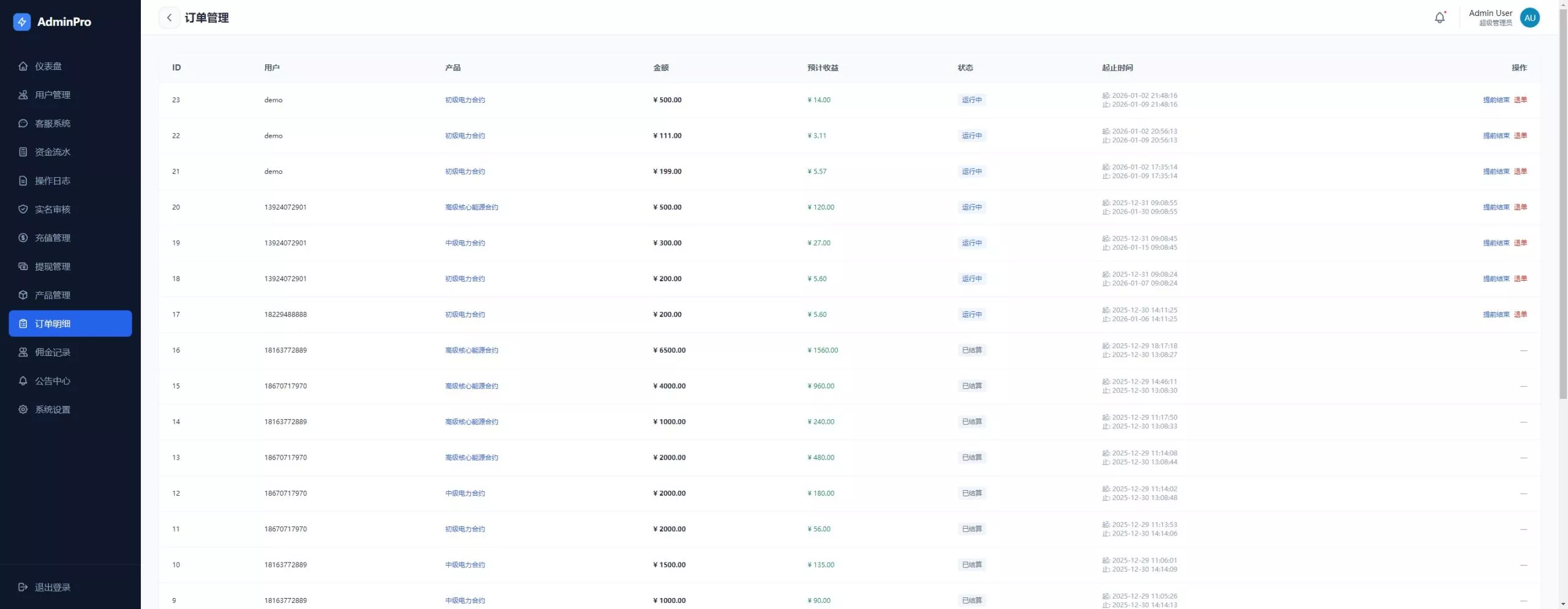Click the 实名审核 shield icon

click(23, 209)
